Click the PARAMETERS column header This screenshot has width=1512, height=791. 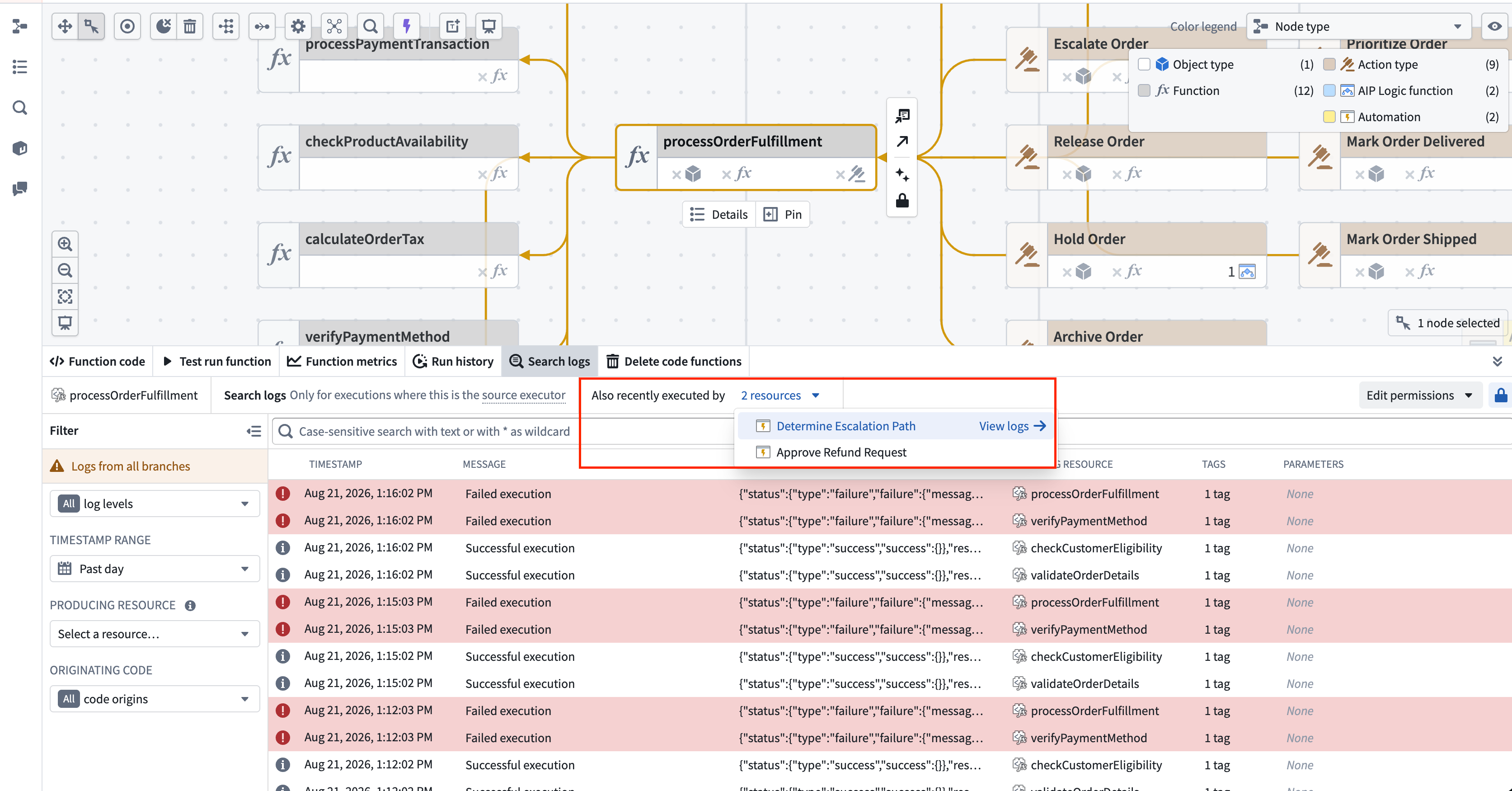pos(1313,465)
